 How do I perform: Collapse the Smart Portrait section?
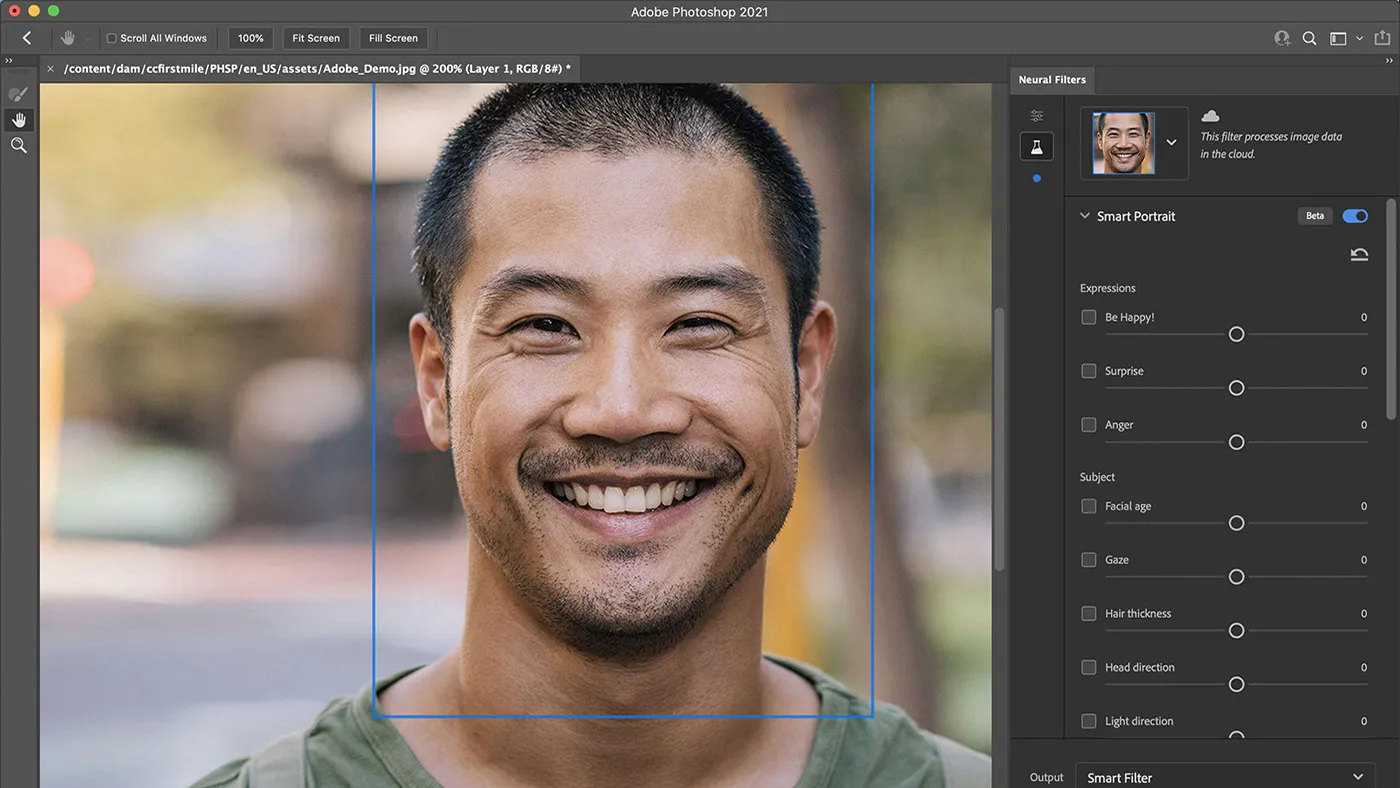point(1084,216)
